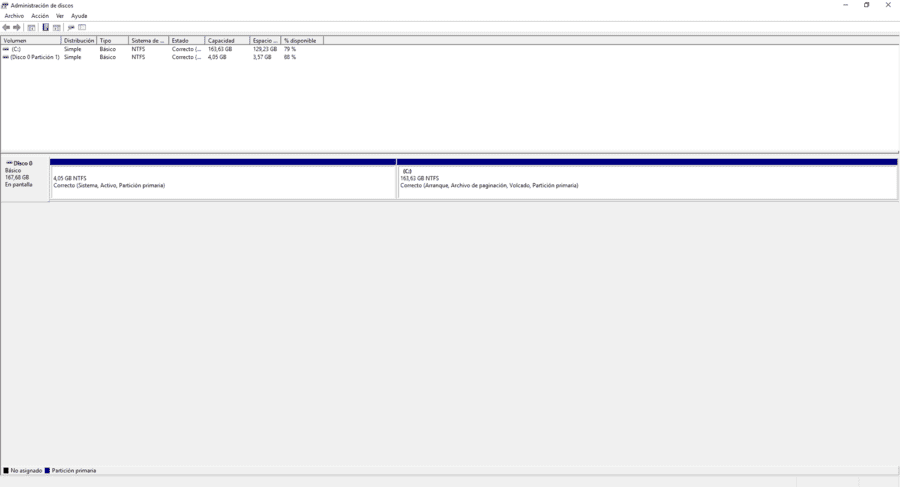Screen dimensions: 900x487
Task: Click the No asignado legend label
Action: point(26,470)
